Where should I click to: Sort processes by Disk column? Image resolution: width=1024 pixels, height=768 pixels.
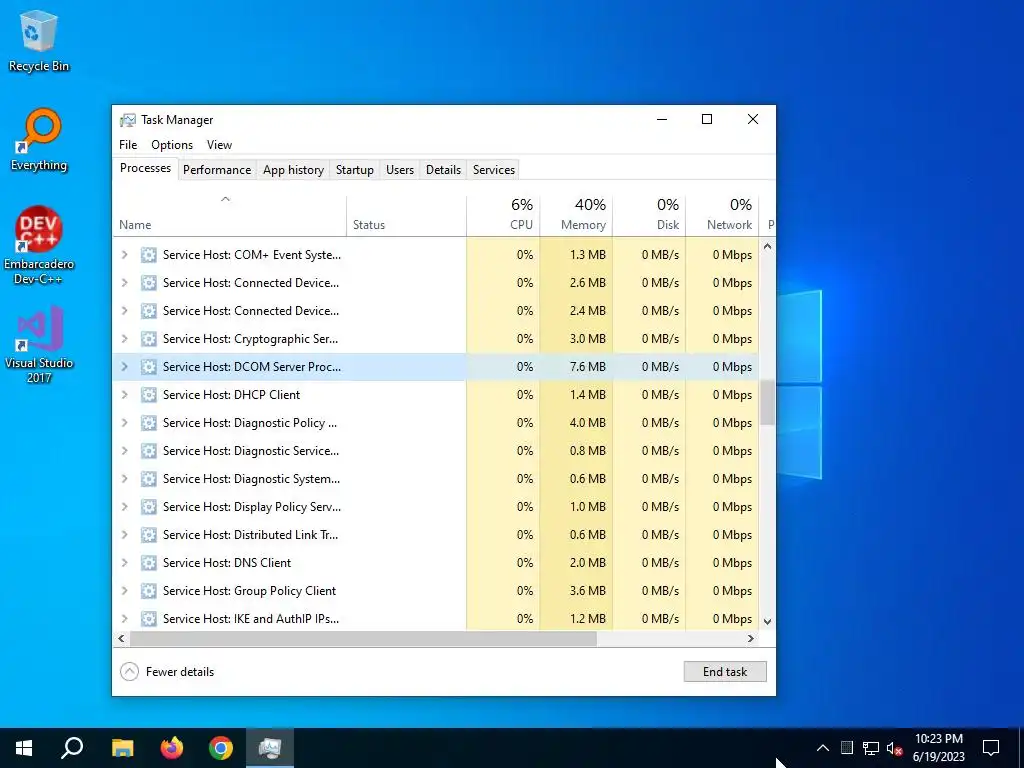(649, 216)
